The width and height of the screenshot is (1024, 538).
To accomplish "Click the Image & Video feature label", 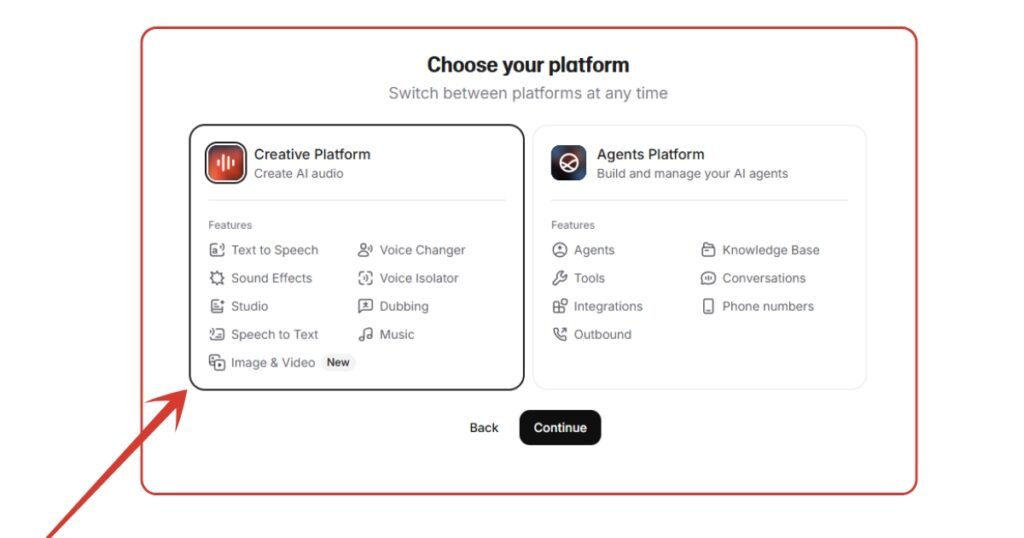I will [x=273, y=362].
